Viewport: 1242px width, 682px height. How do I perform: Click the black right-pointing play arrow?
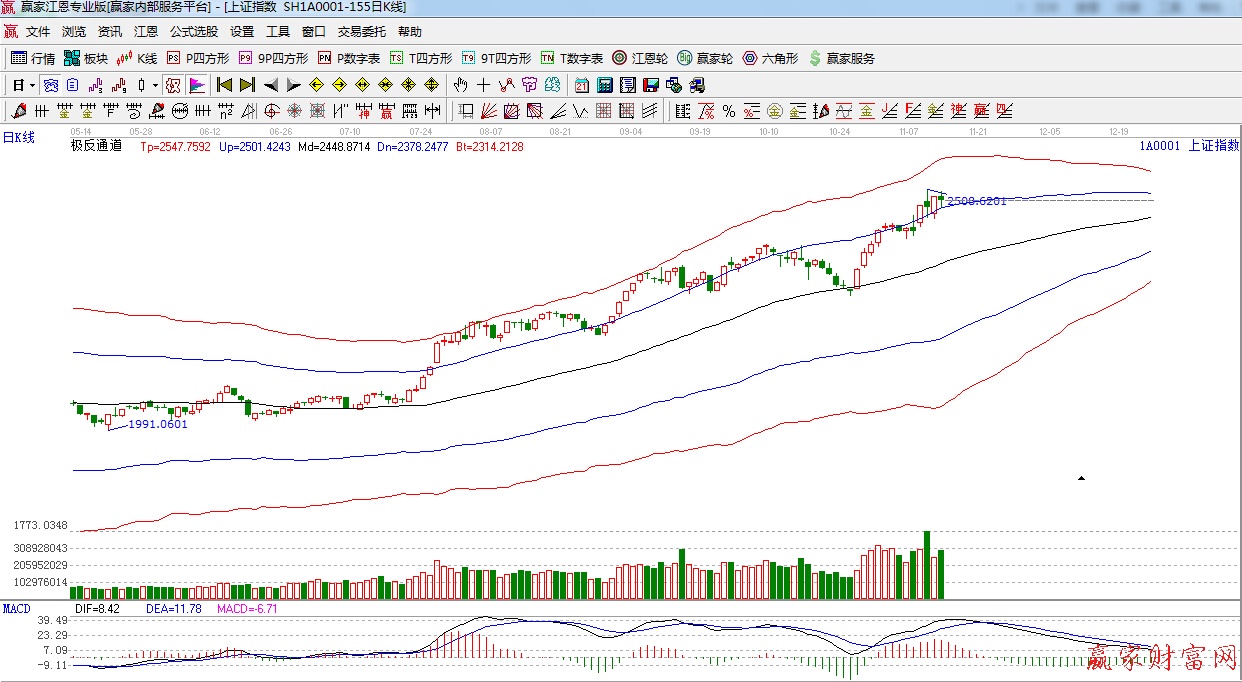click(293, 85)
